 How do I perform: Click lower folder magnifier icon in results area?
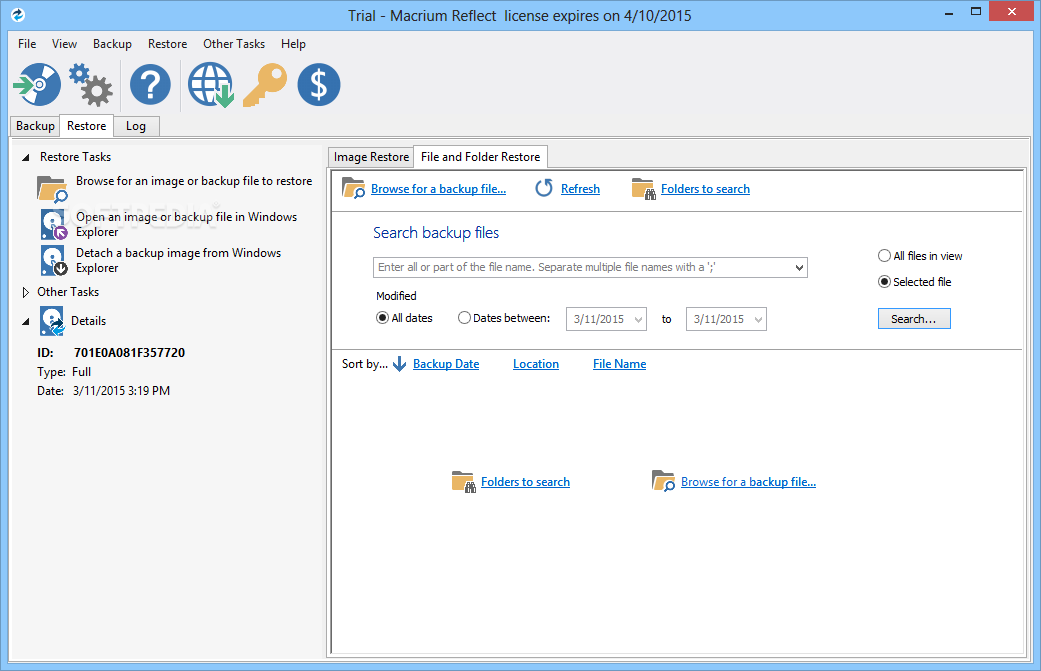(663, 481)
